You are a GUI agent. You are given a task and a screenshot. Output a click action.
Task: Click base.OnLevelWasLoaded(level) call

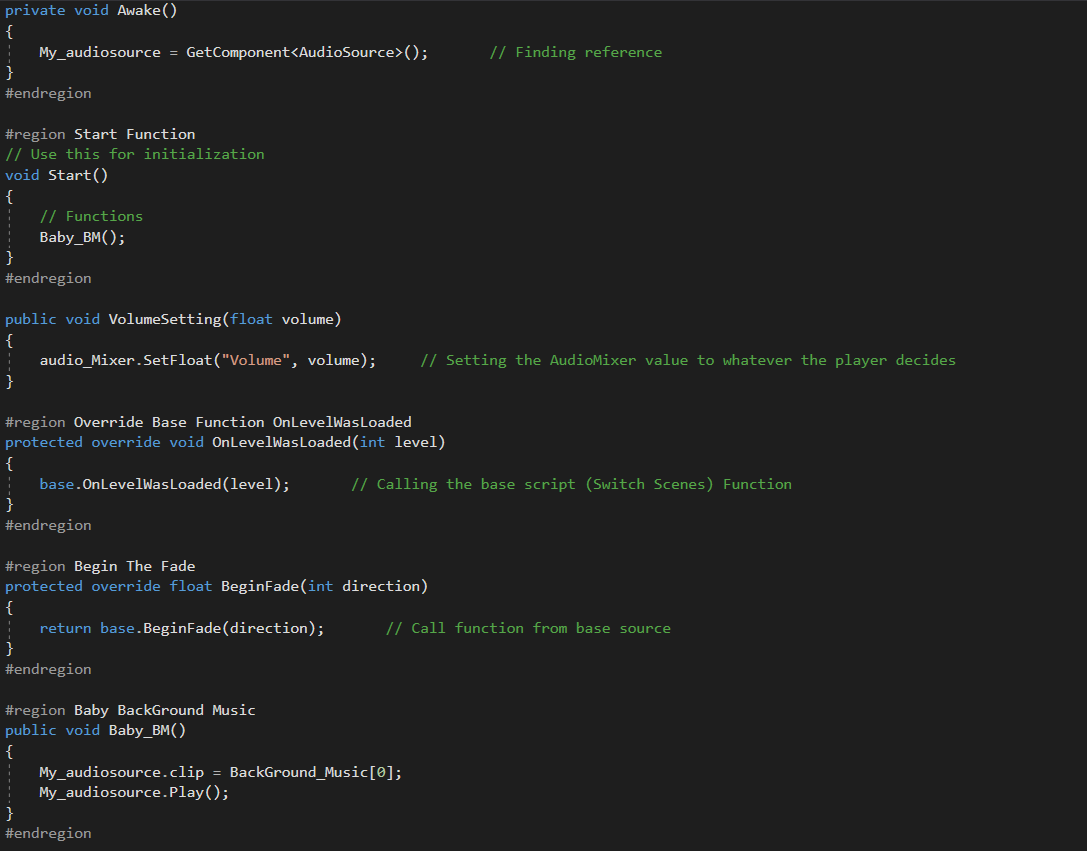(164, 484)
